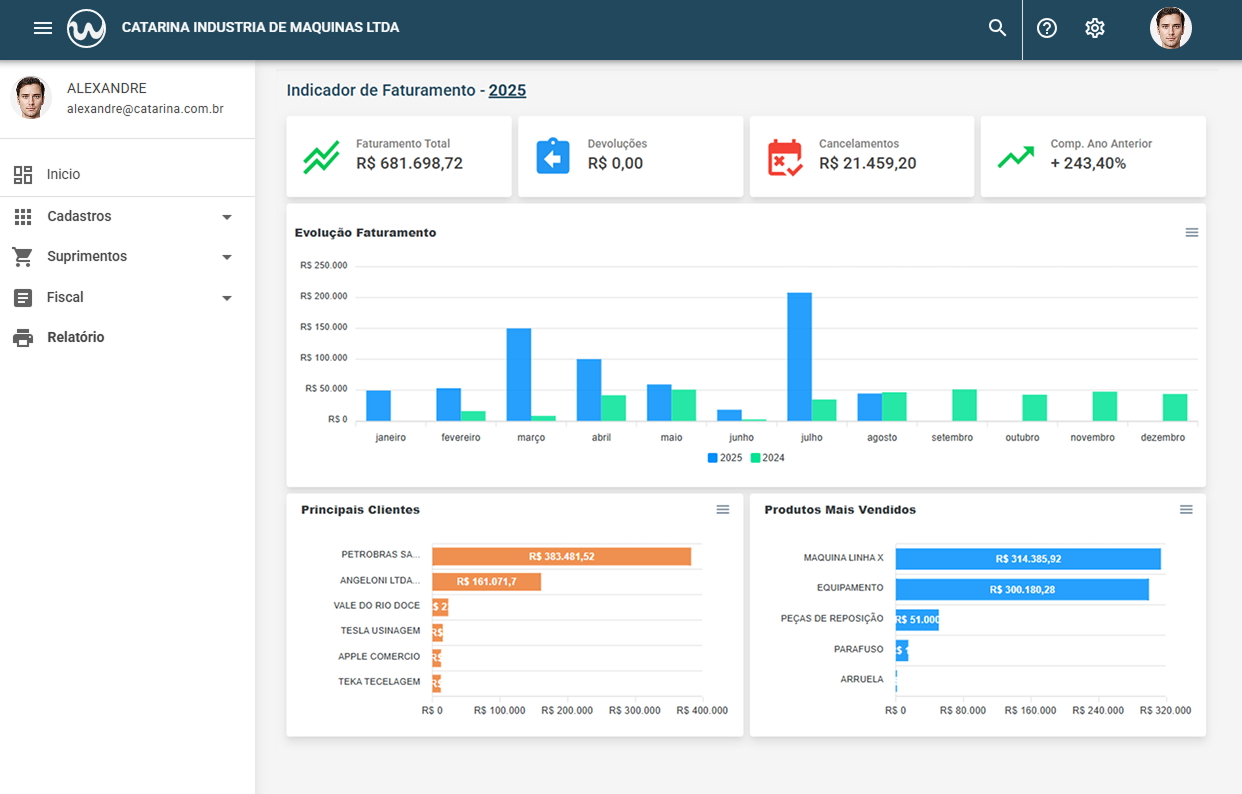The image size is (1242, 794).
Task: Click the company logo icon in header
Action: [87, 28]
